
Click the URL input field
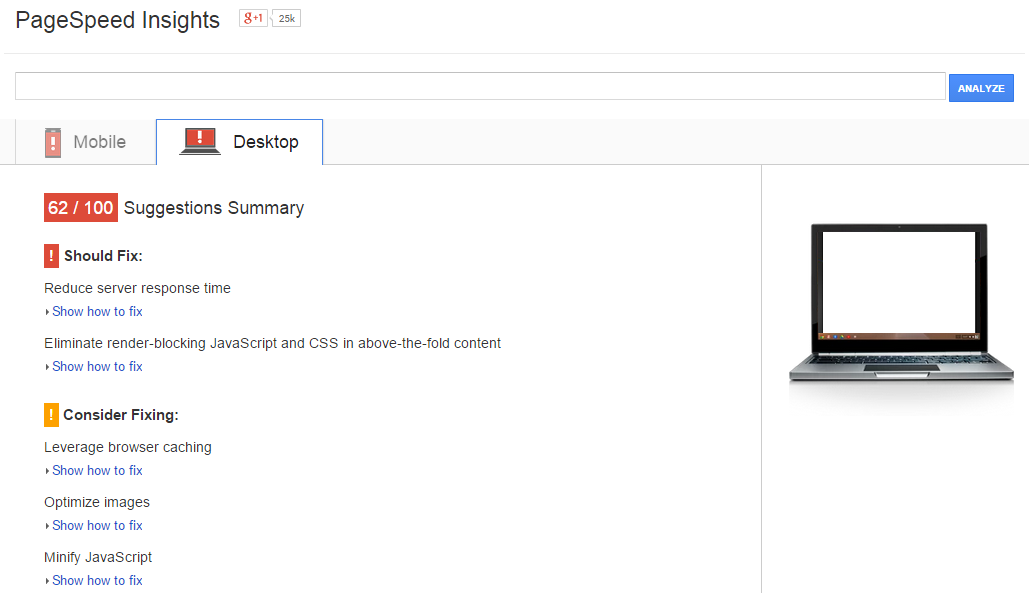(x=480, y=87)
